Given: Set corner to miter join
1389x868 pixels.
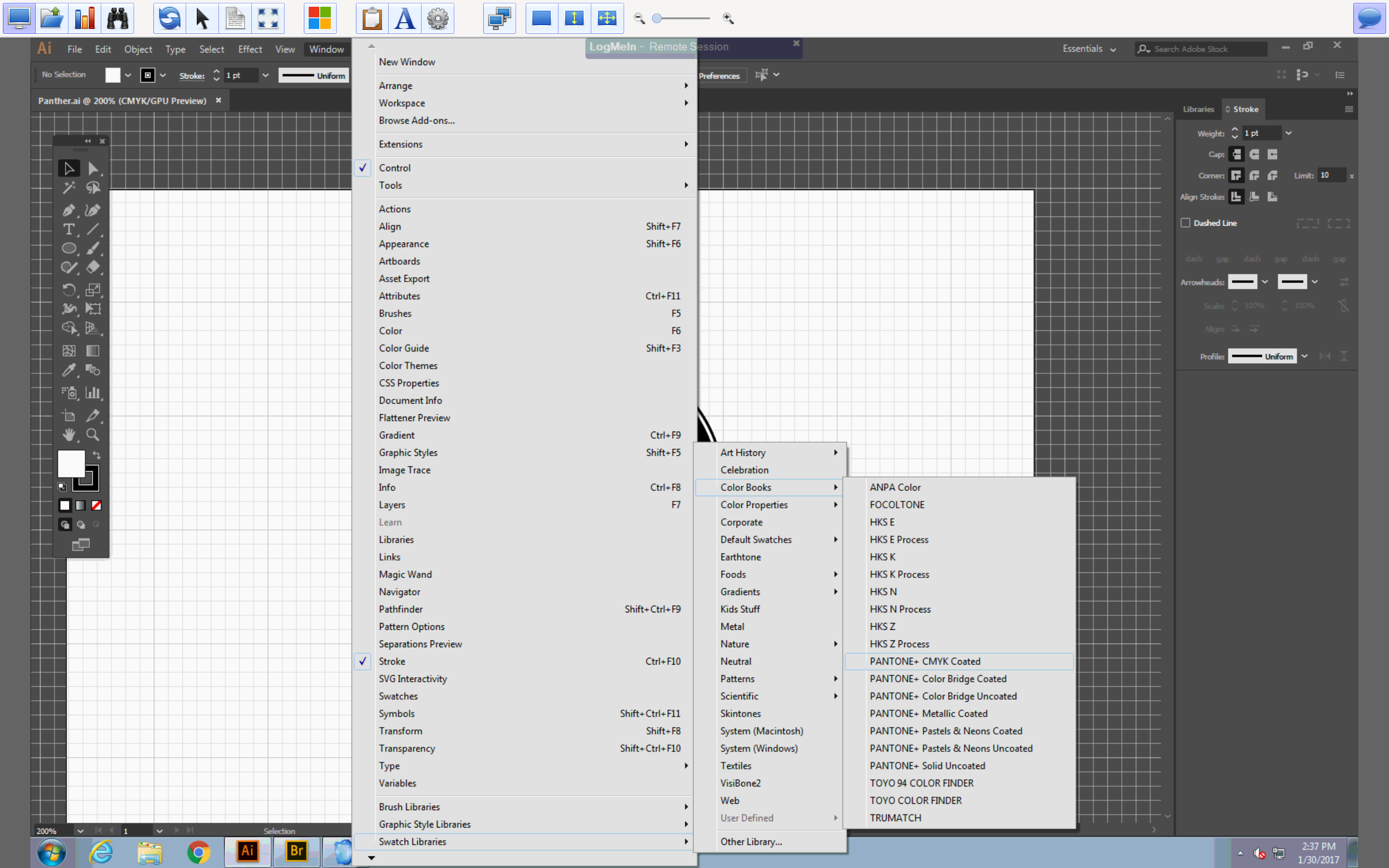Looking at the screenshot, I should 1236,175.
